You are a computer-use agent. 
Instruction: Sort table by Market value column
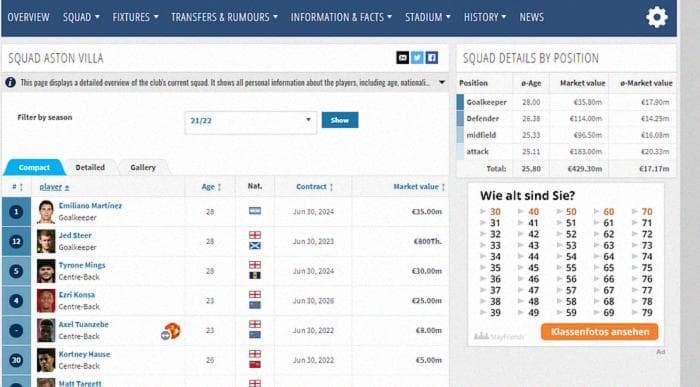tap(419, 187)
